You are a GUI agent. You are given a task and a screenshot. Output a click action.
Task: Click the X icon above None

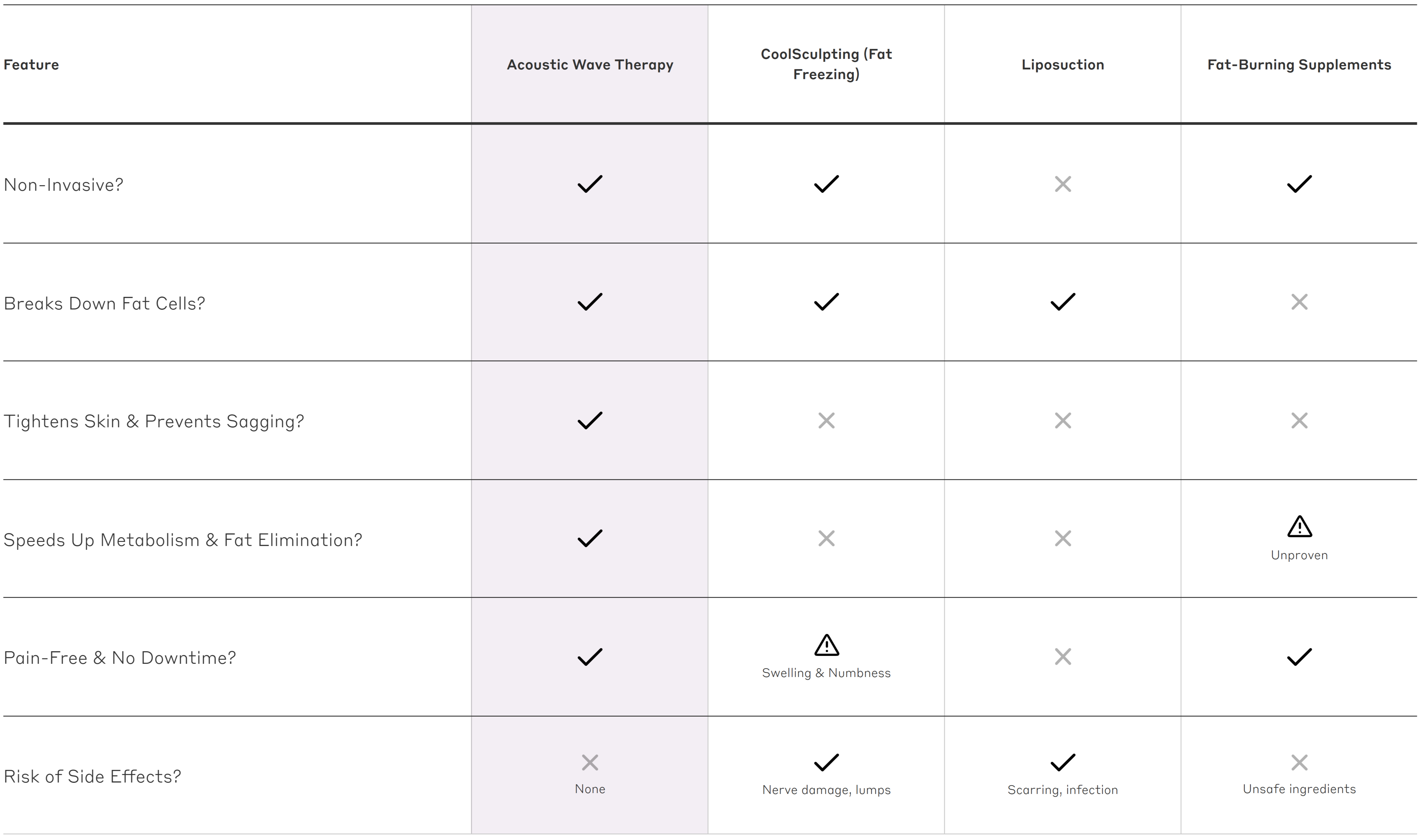[590, 762]
